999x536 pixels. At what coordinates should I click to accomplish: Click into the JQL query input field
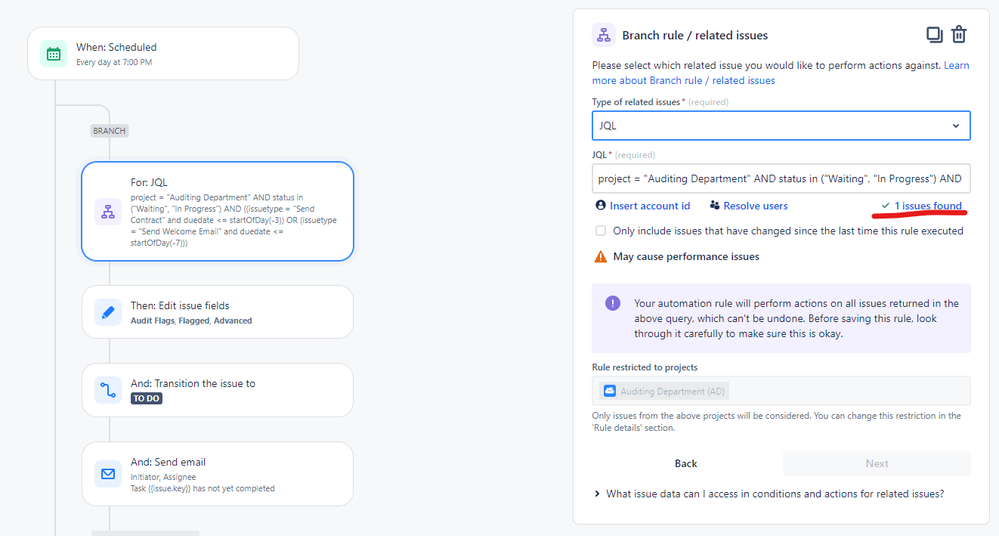pos(780,178)
